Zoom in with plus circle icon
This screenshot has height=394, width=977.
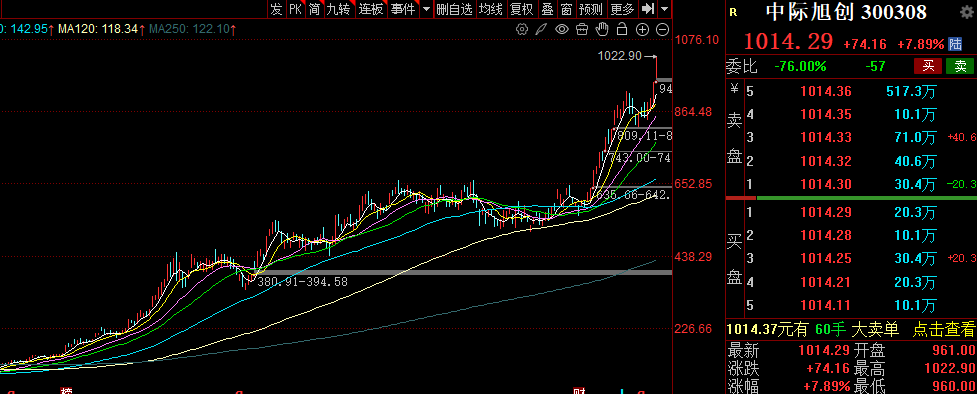point(642,29)
